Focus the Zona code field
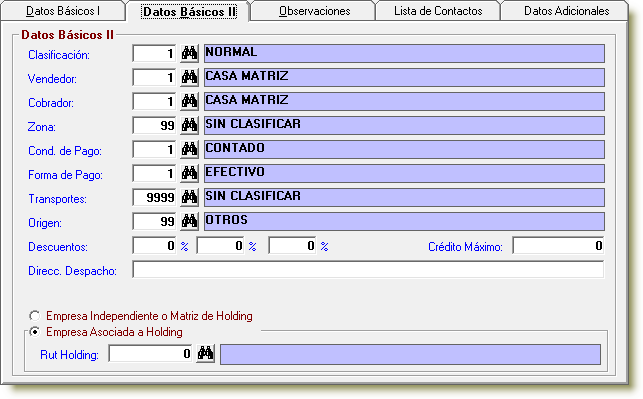Image resolution: width=643 pixels, height=399 pixels. tap(154, 125)
